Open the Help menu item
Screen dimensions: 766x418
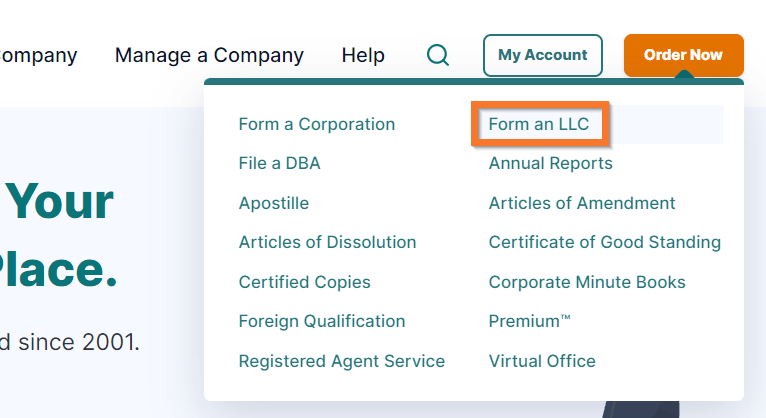[363, 55]
